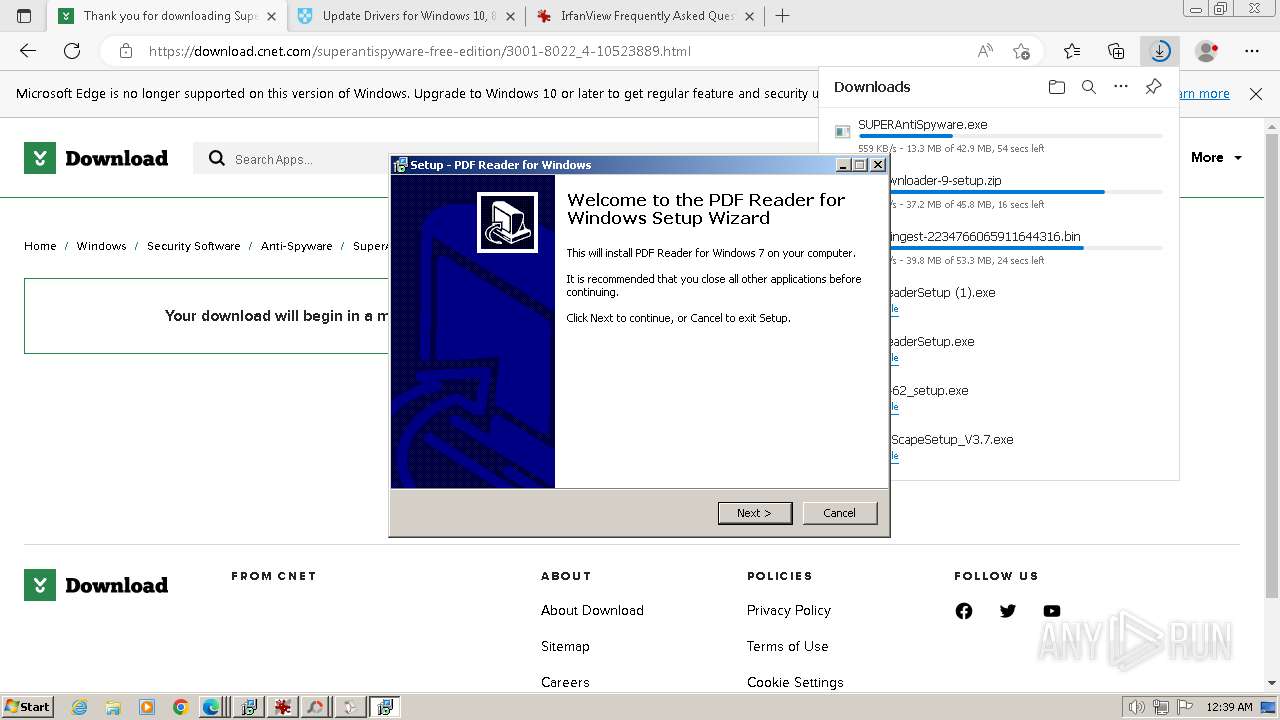The height and width of the screenshot is (720, 1280).
Task: View site information lock icon
Action: [125, 51]
